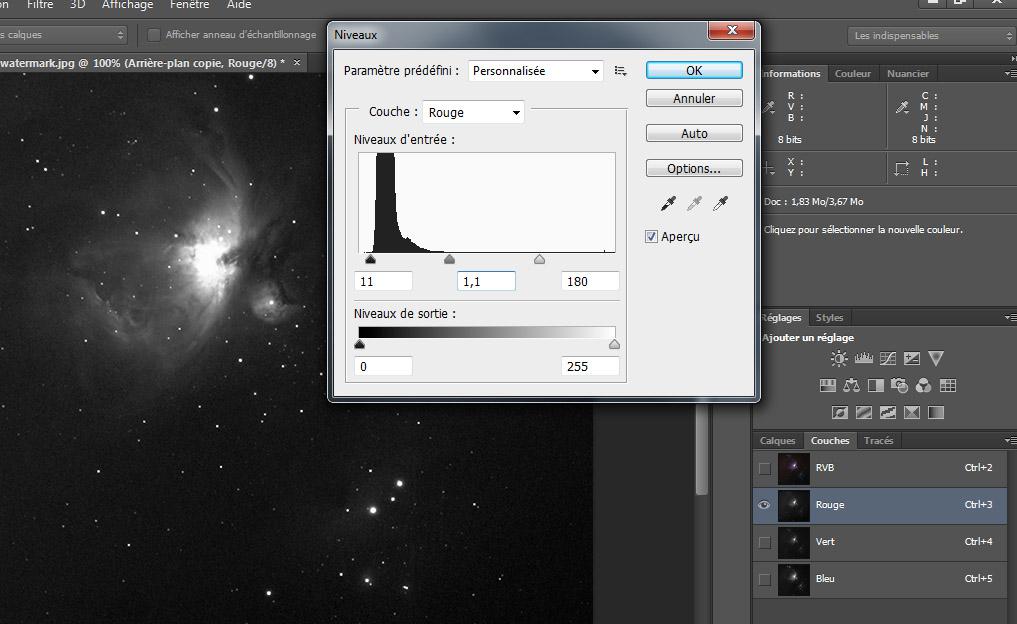Pick the gray point eyedropper
The width and height of the screenshot is (1017, 624).
(x=694, y=204)
